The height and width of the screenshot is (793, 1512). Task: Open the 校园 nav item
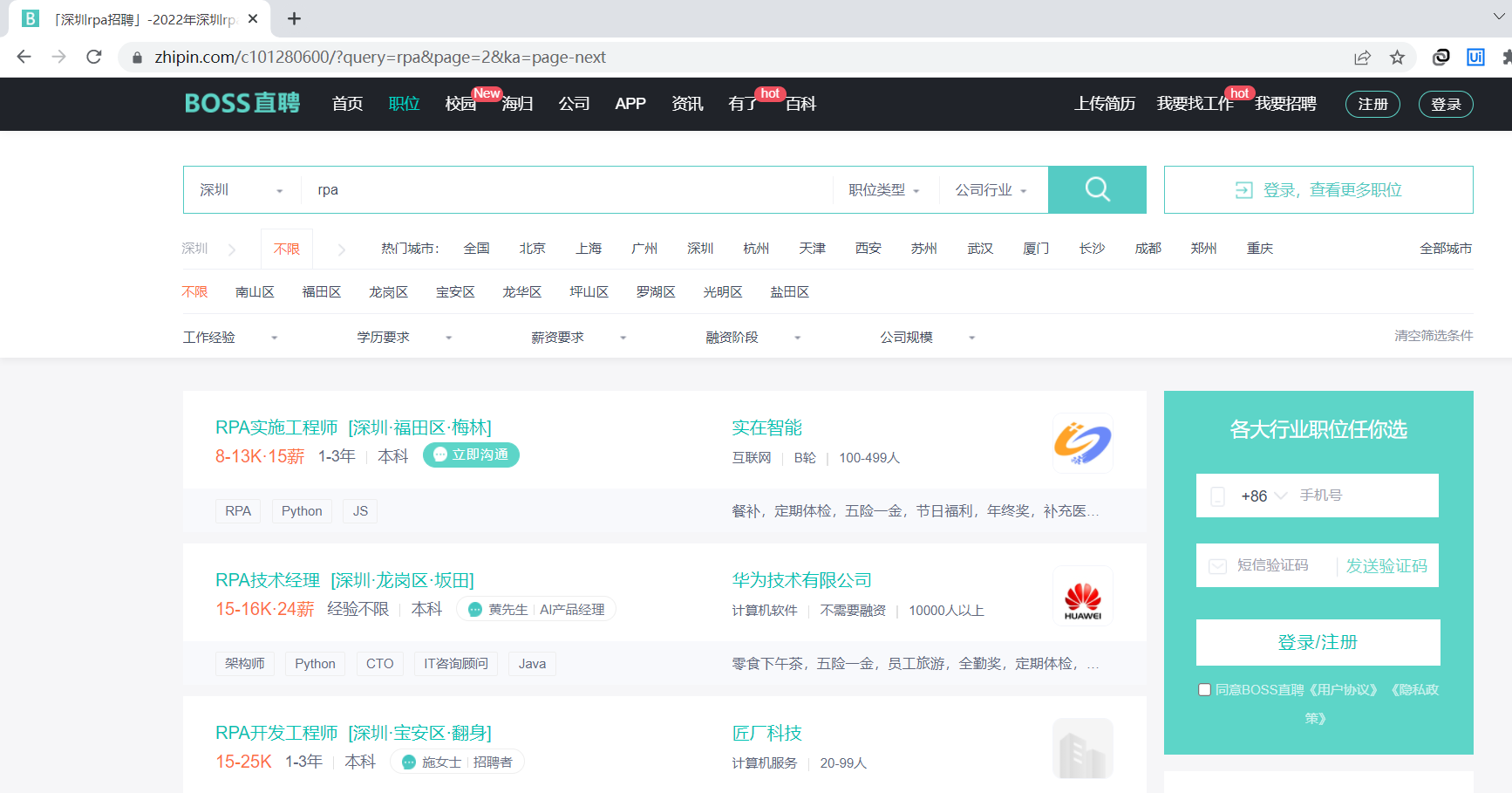(460, 104)
